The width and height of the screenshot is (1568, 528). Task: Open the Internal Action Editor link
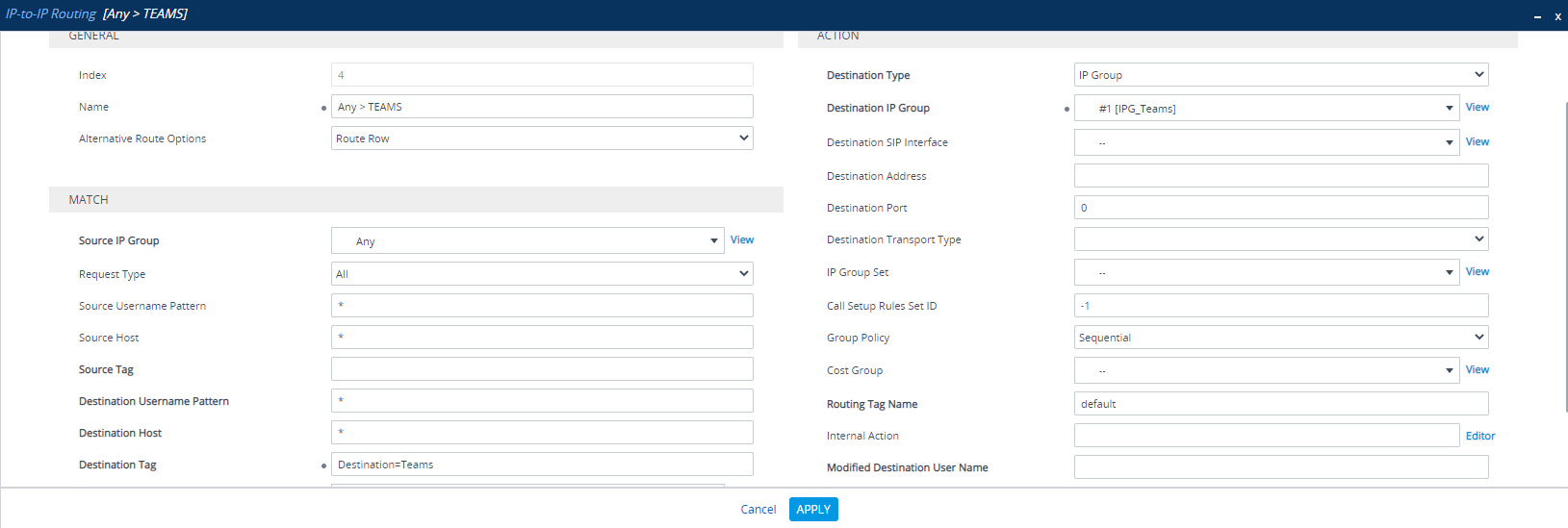pos(1479,437)
